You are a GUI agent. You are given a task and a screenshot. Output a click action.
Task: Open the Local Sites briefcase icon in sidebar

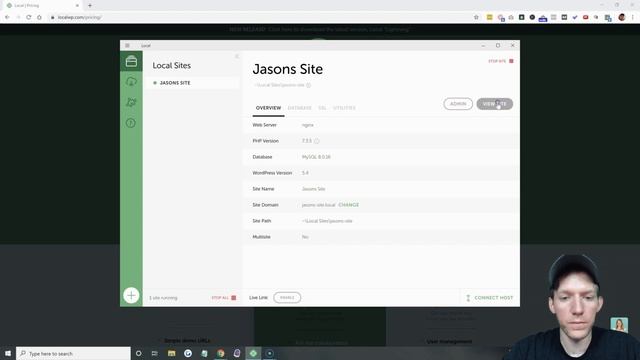click(x=131, y=61)
